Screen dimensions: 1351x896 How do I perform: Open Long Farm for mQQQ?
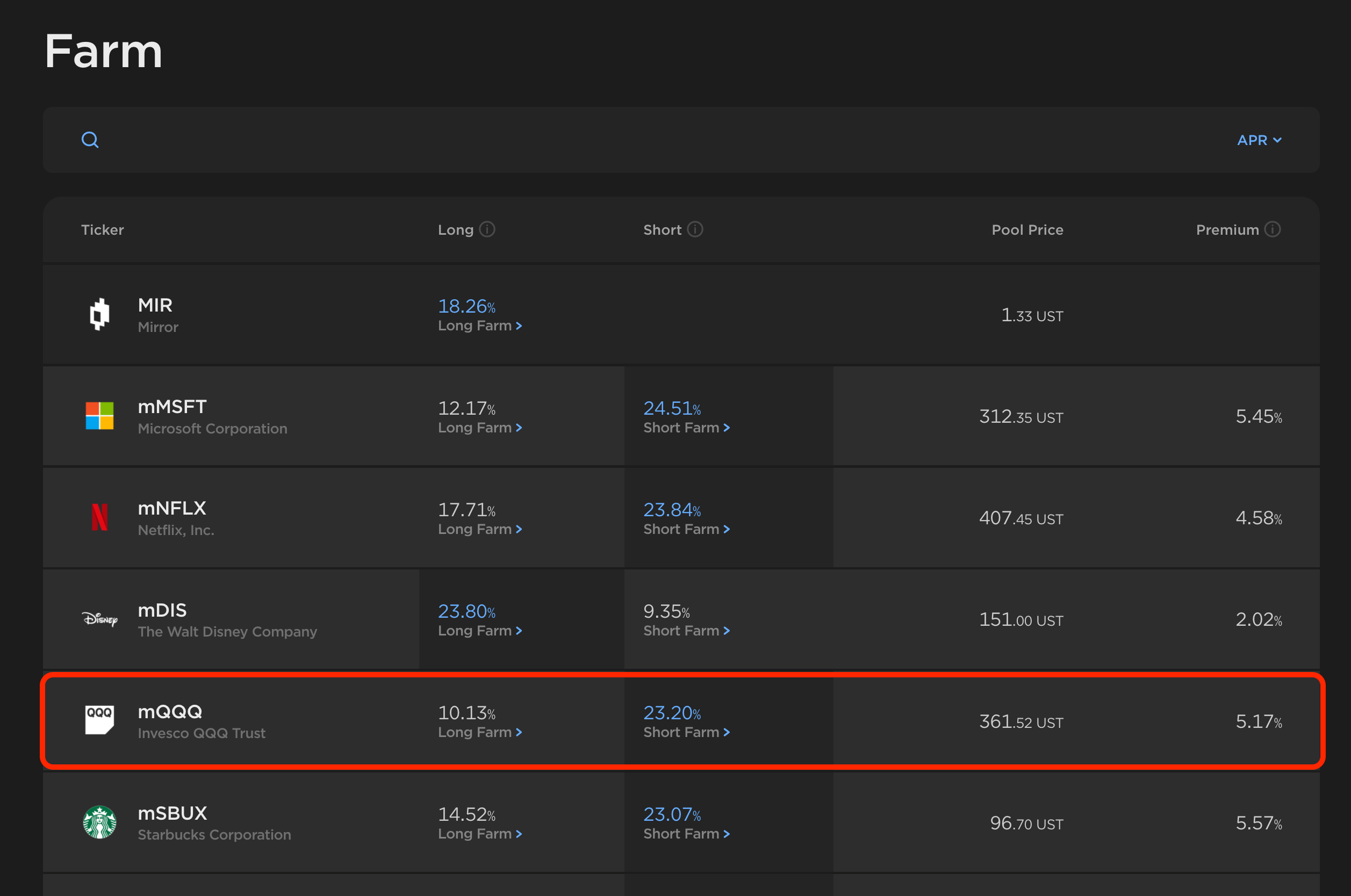[x=480, y=732]
